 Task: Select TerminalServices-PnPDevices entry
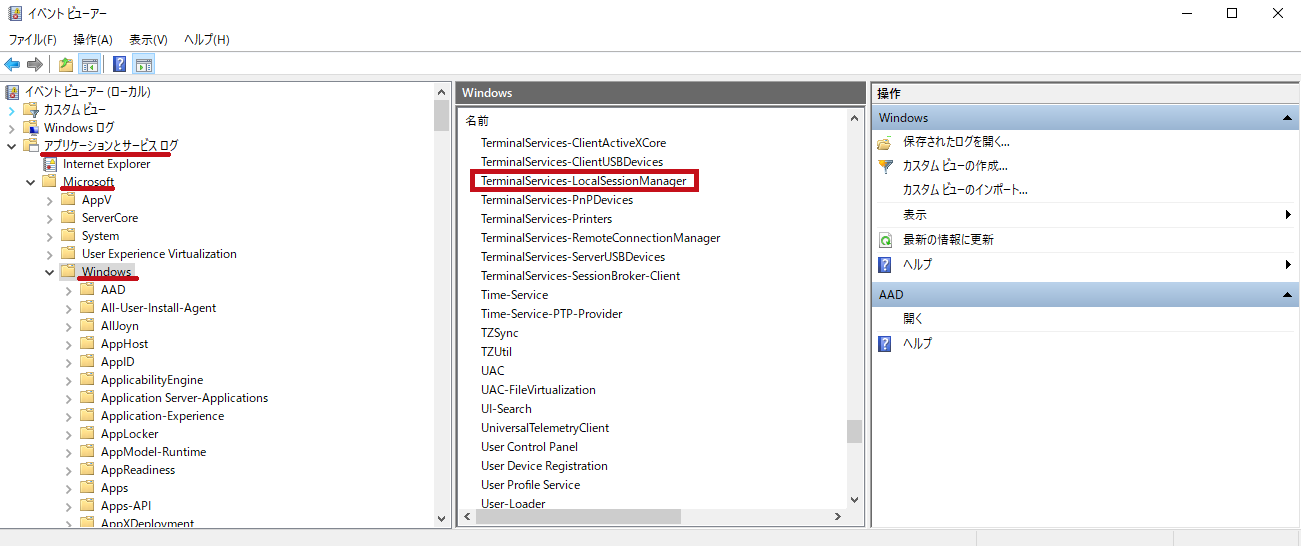(557, 200)
